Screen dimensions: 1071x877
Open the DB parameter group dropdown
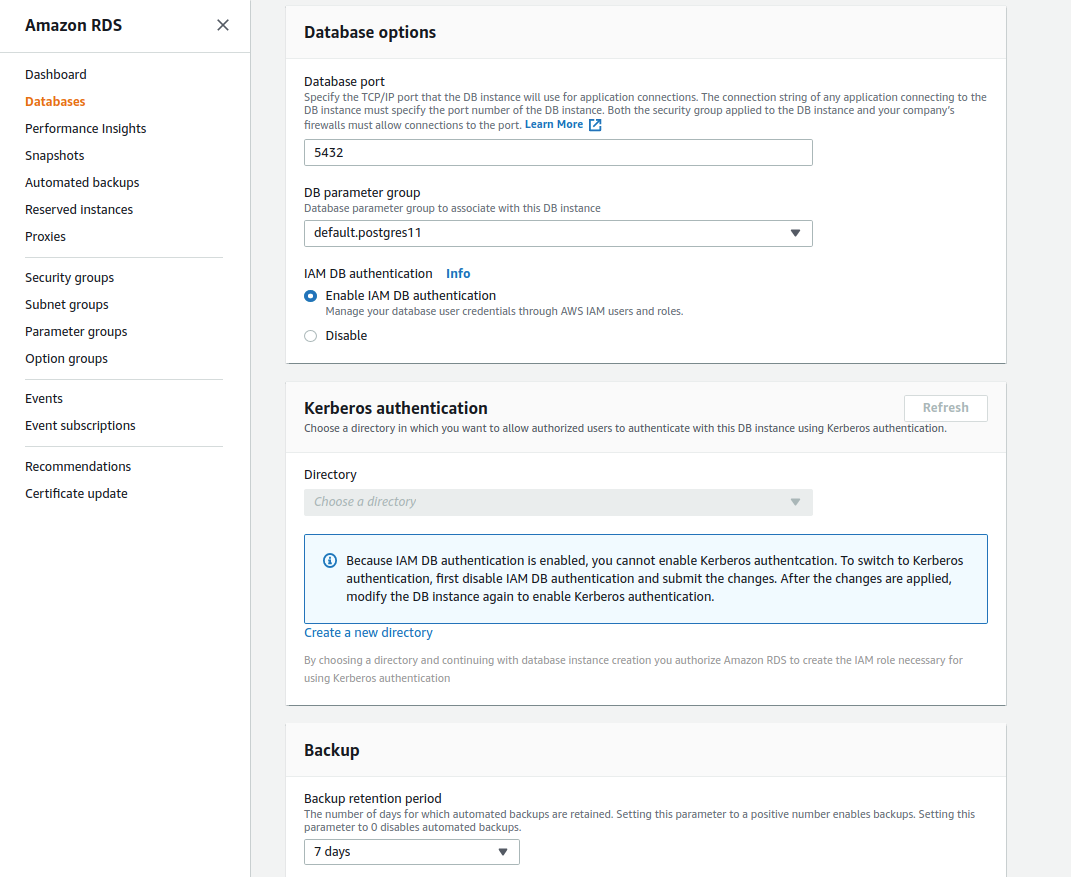coord(558,234)
